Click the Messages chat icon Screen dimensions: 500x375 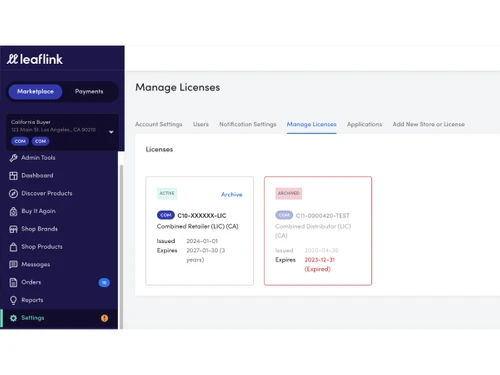[13, 264]
